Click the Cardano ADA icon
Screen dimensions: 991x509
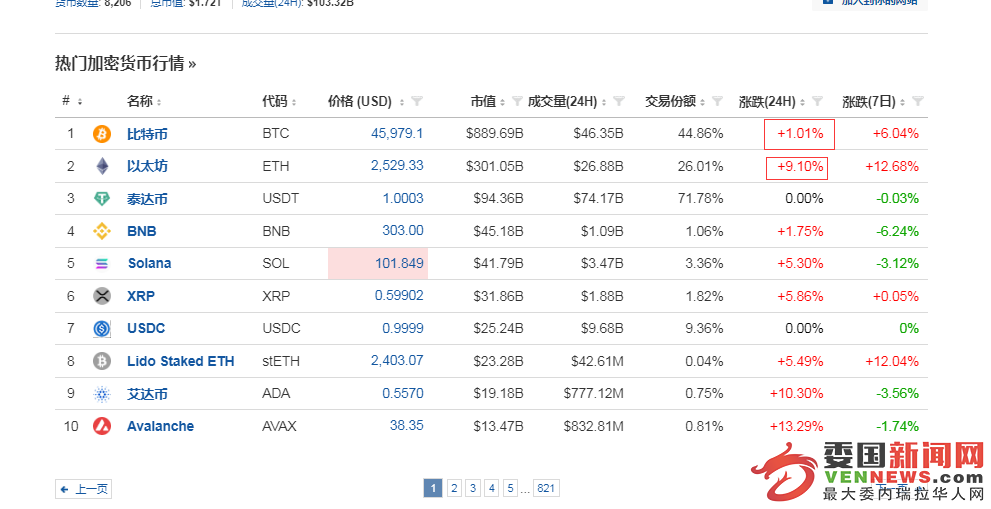(x=102, y=394)
